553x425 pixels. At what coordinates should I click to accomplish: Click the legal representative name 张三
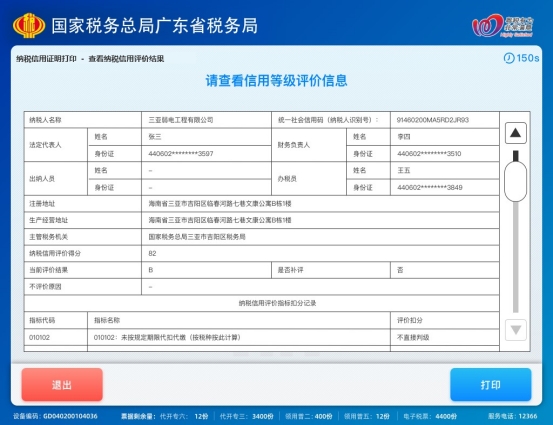tap(155, 137)
